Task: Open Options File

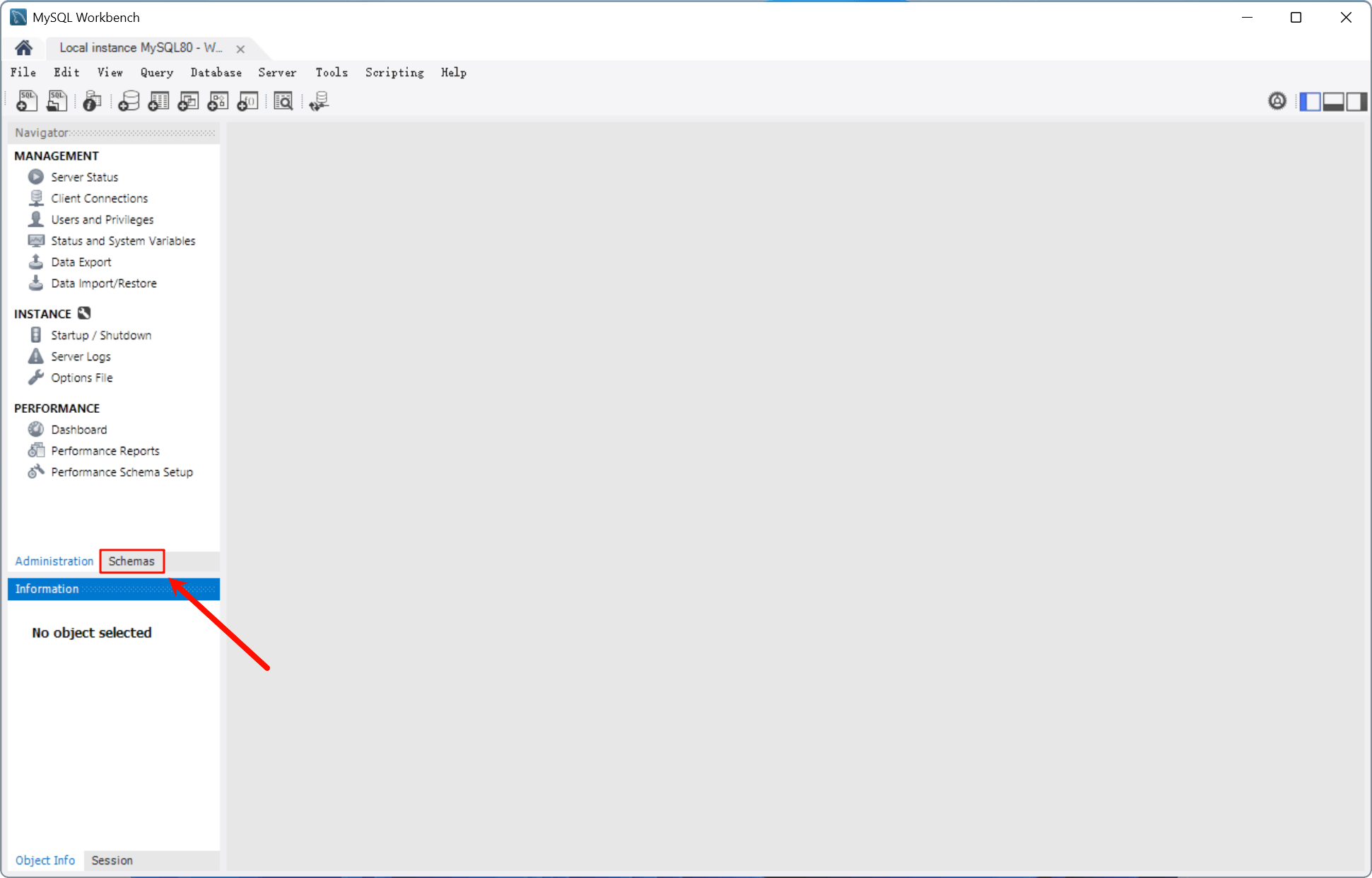Action: [81, 377]
